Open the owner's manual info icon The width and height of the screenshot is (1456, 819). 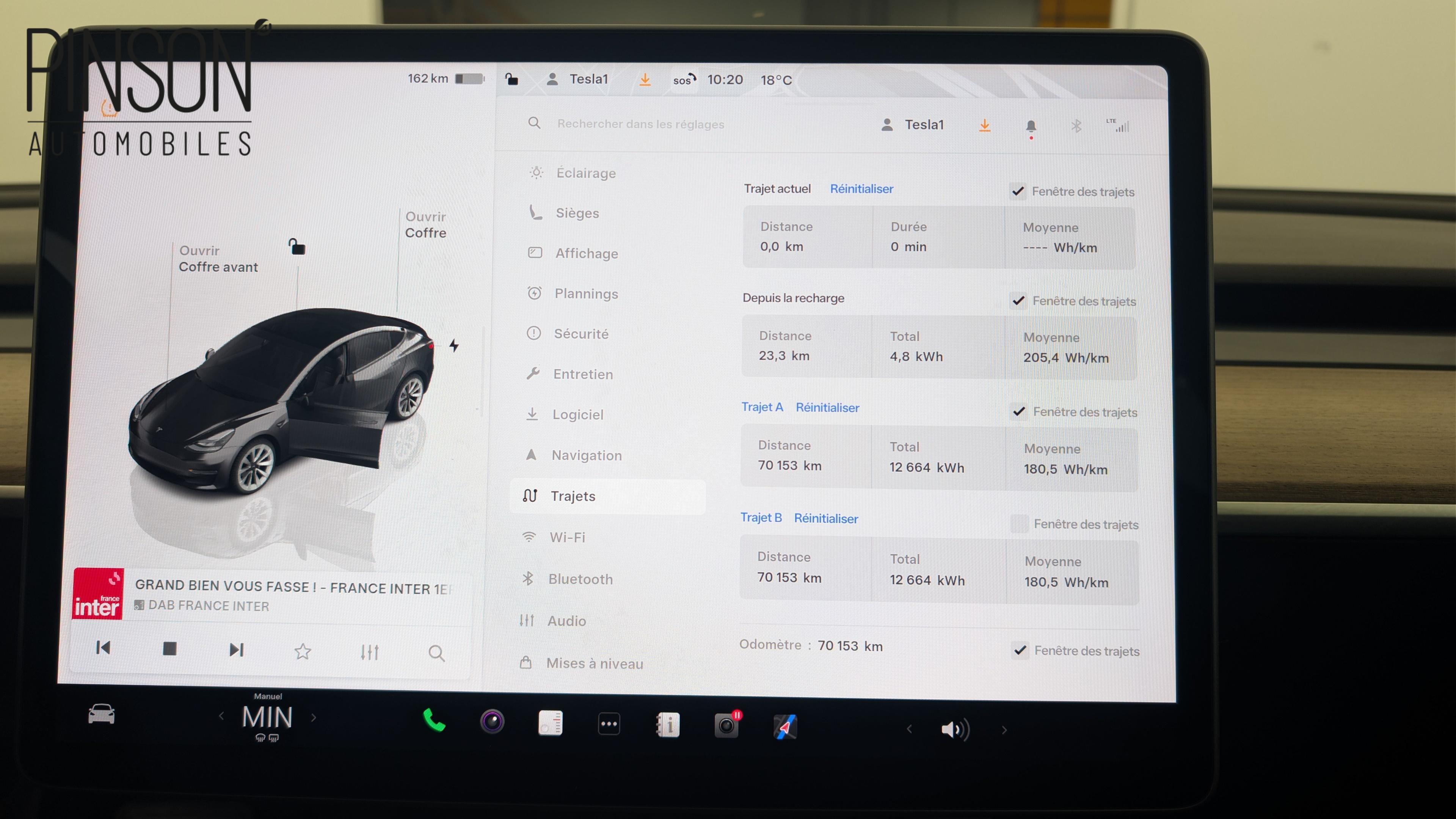tap(667, 725)
